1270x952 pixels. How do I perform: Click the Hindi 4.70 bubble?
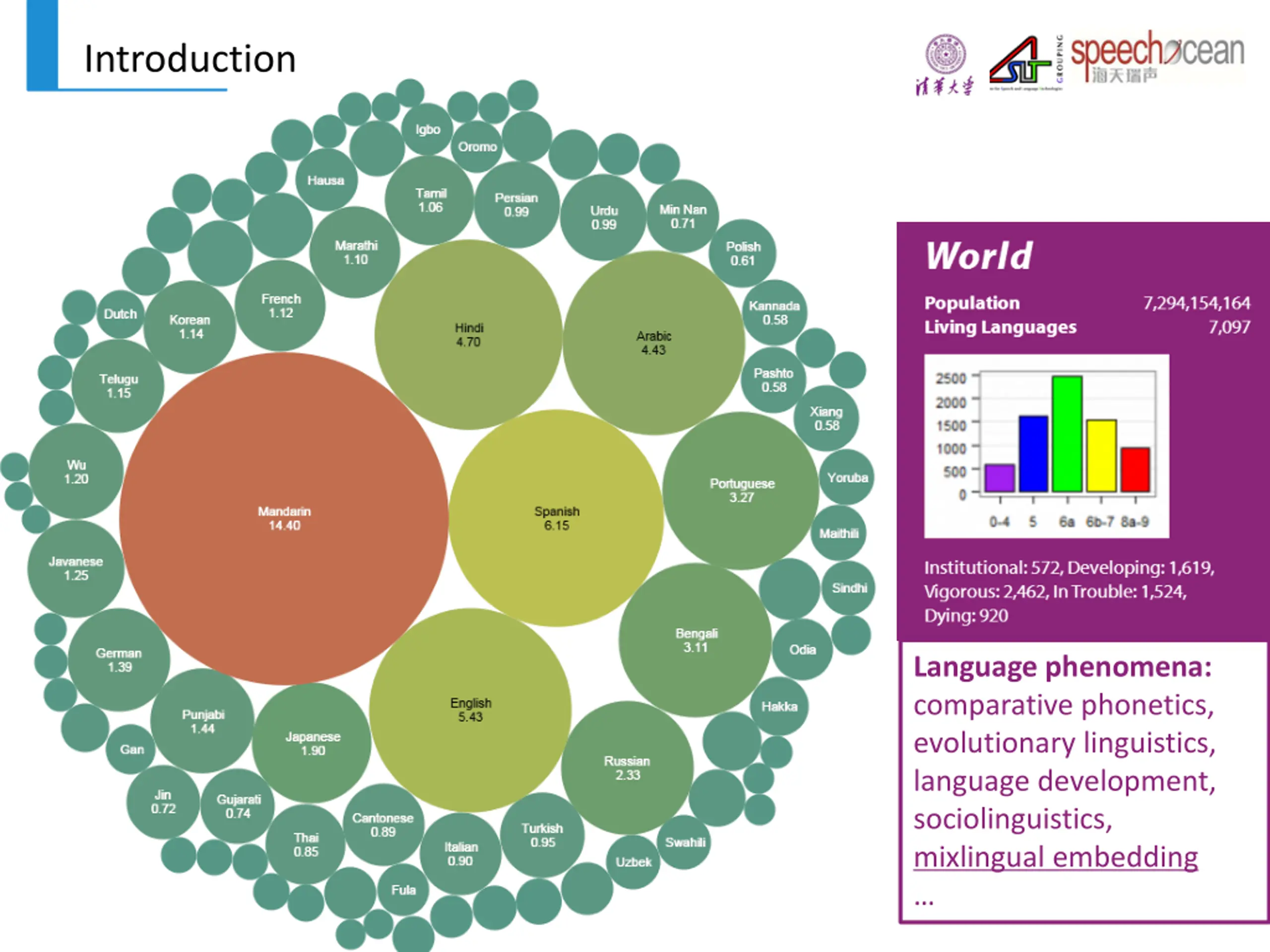(468, 335)
